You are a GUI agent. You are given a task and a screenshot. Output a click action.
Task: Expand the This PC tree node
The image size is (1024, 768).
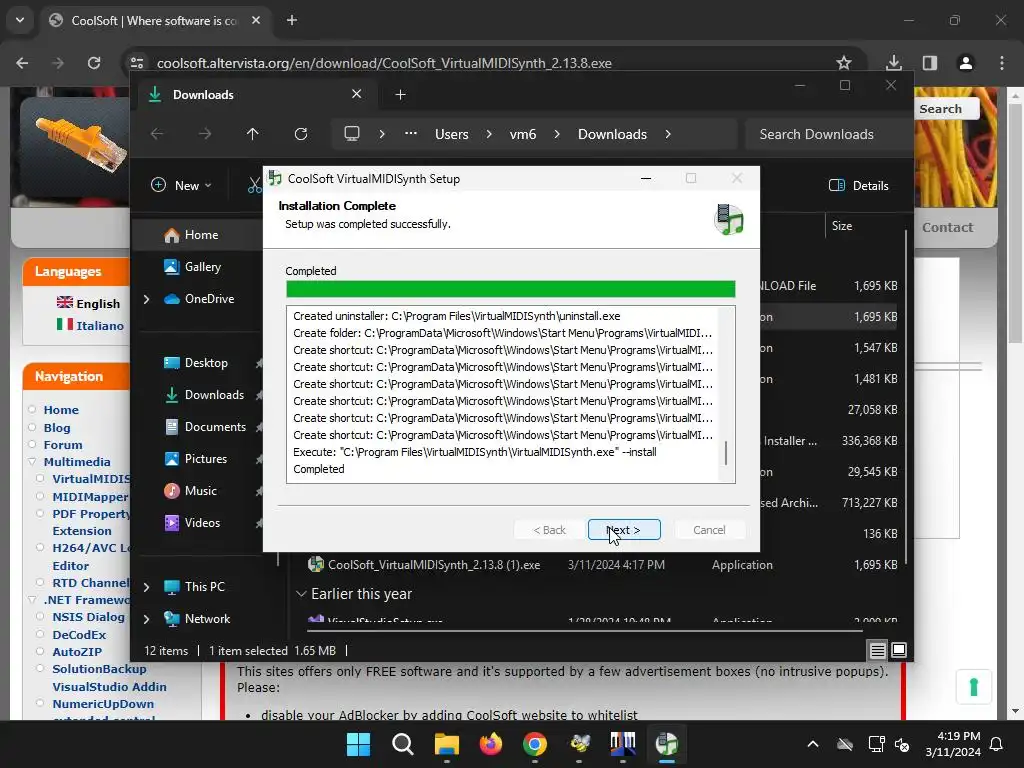click(x=146, y=587)
